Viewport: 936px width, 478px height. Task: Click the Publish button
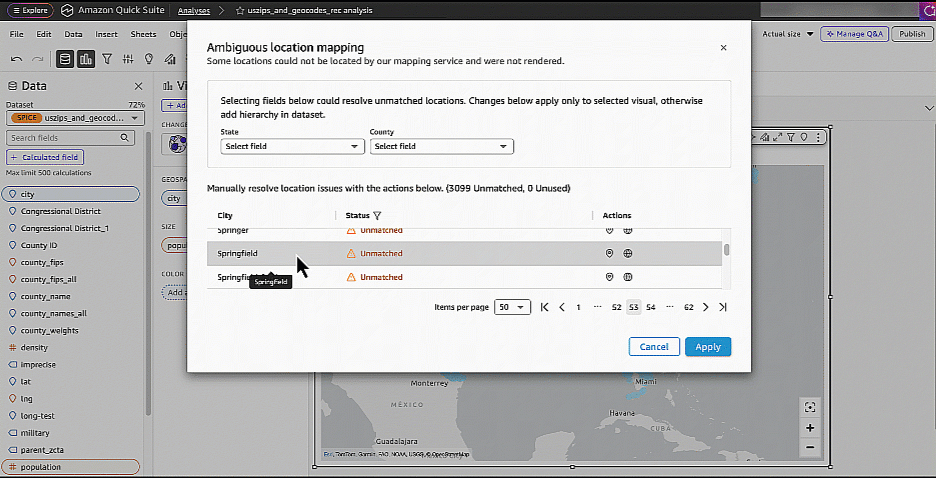click(x=912, y=34)
